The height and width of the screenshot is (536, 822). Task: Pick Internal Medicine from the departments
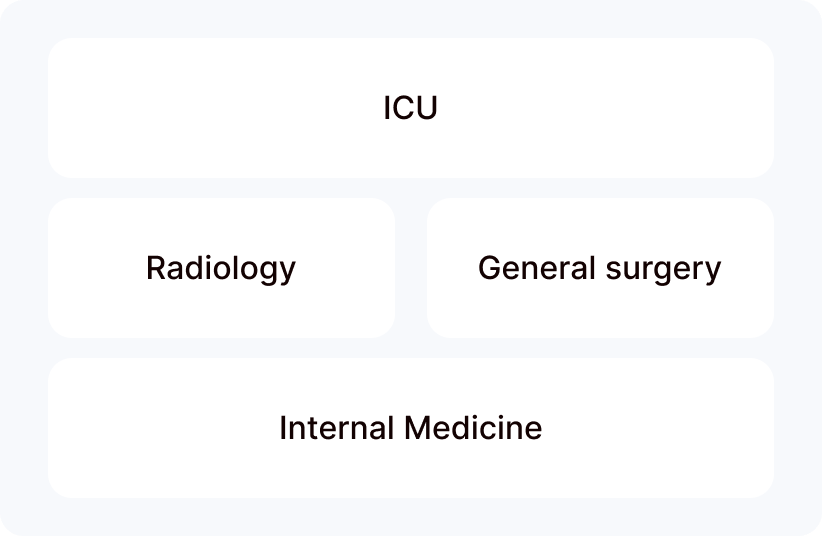[x=410, y=428]
